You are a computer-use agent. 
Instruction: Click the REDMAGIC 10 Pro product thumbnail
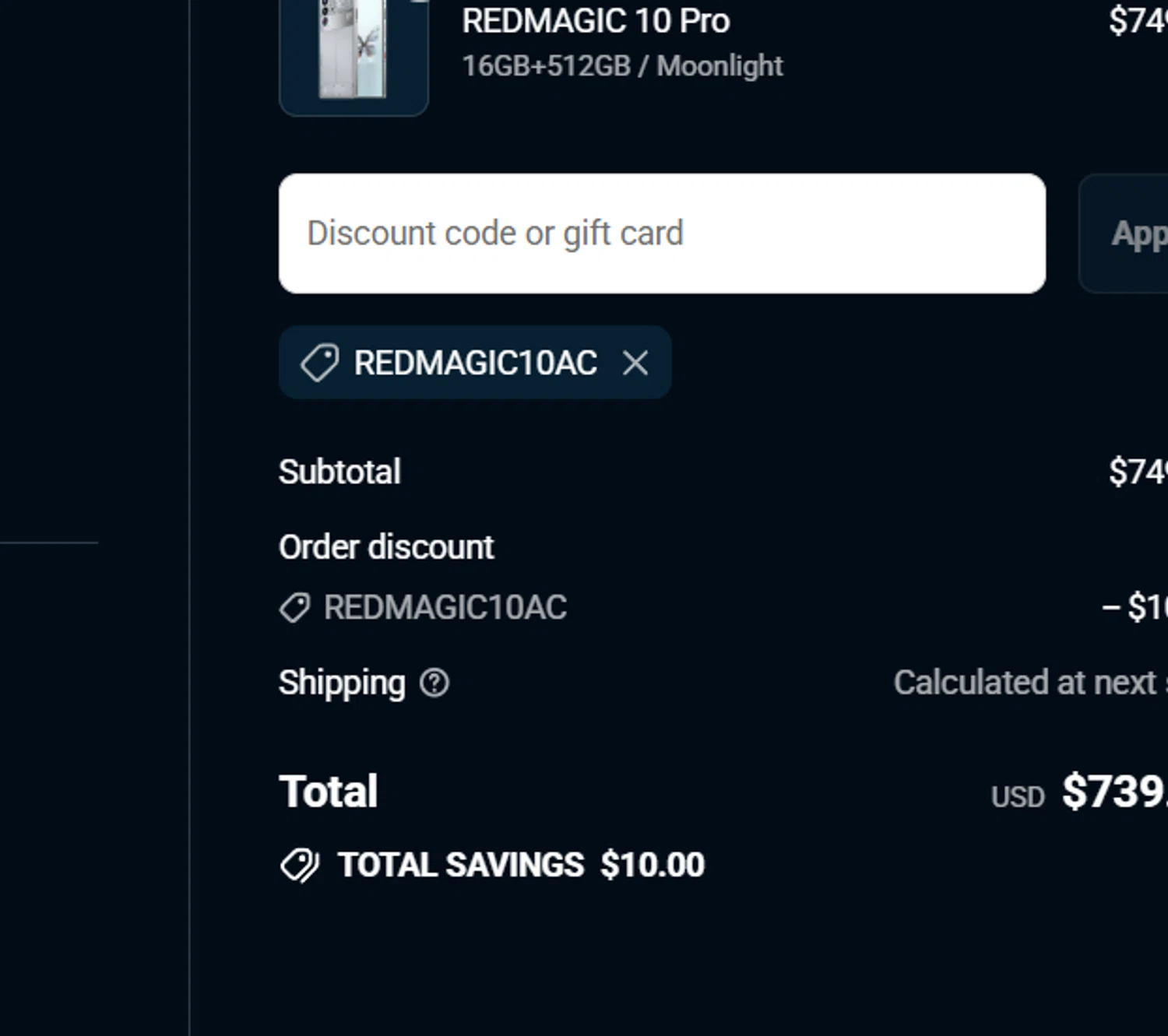point(354,54)
